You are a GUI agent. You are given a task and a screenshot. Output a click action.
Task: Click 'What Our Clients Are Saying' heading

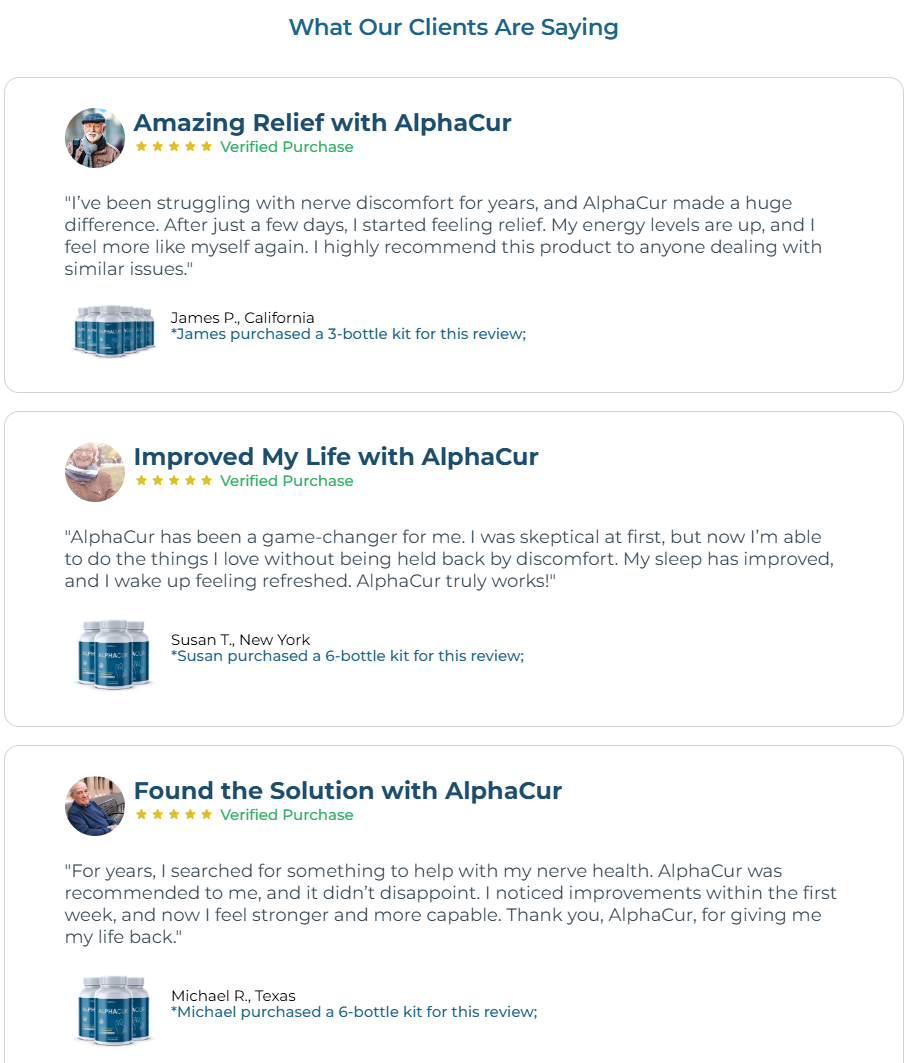click(454, 27)
